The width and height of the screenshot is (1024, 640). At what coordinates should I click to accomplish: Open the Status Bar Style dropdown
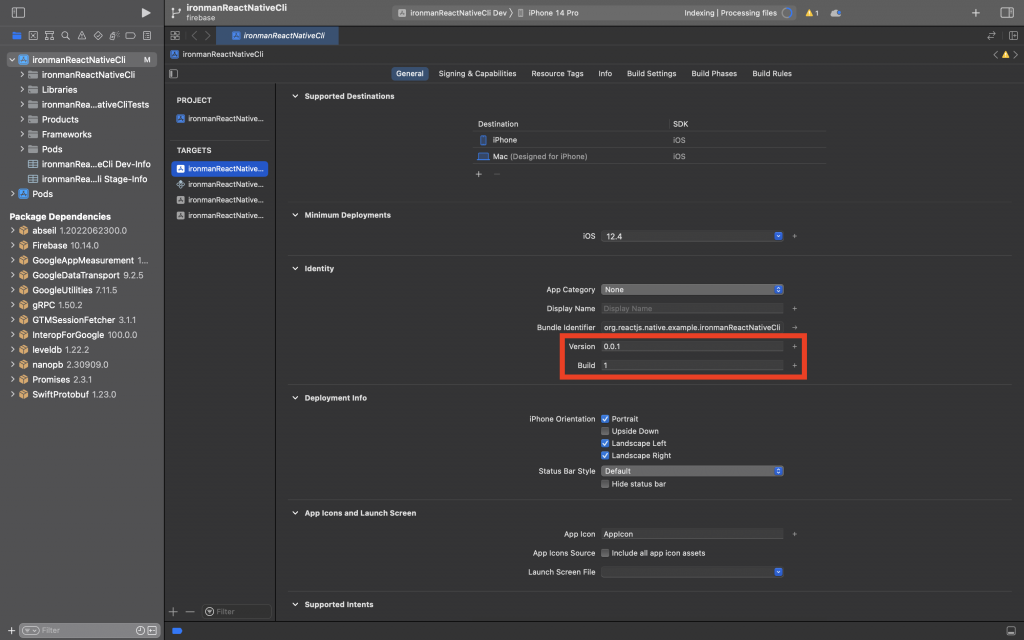coord(692,472)
